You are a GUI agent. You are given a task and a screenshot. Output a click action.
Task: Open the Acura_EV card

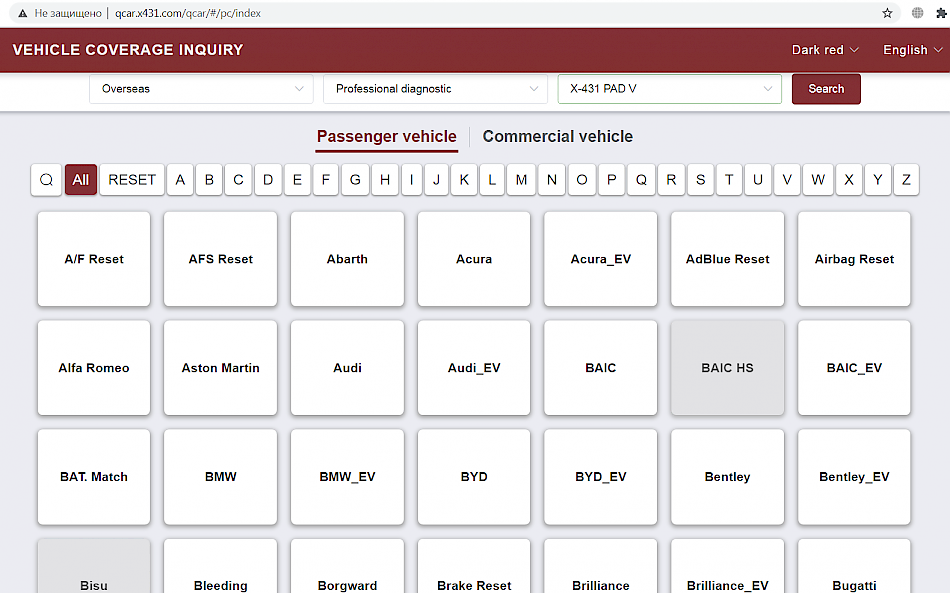[600, 259]
